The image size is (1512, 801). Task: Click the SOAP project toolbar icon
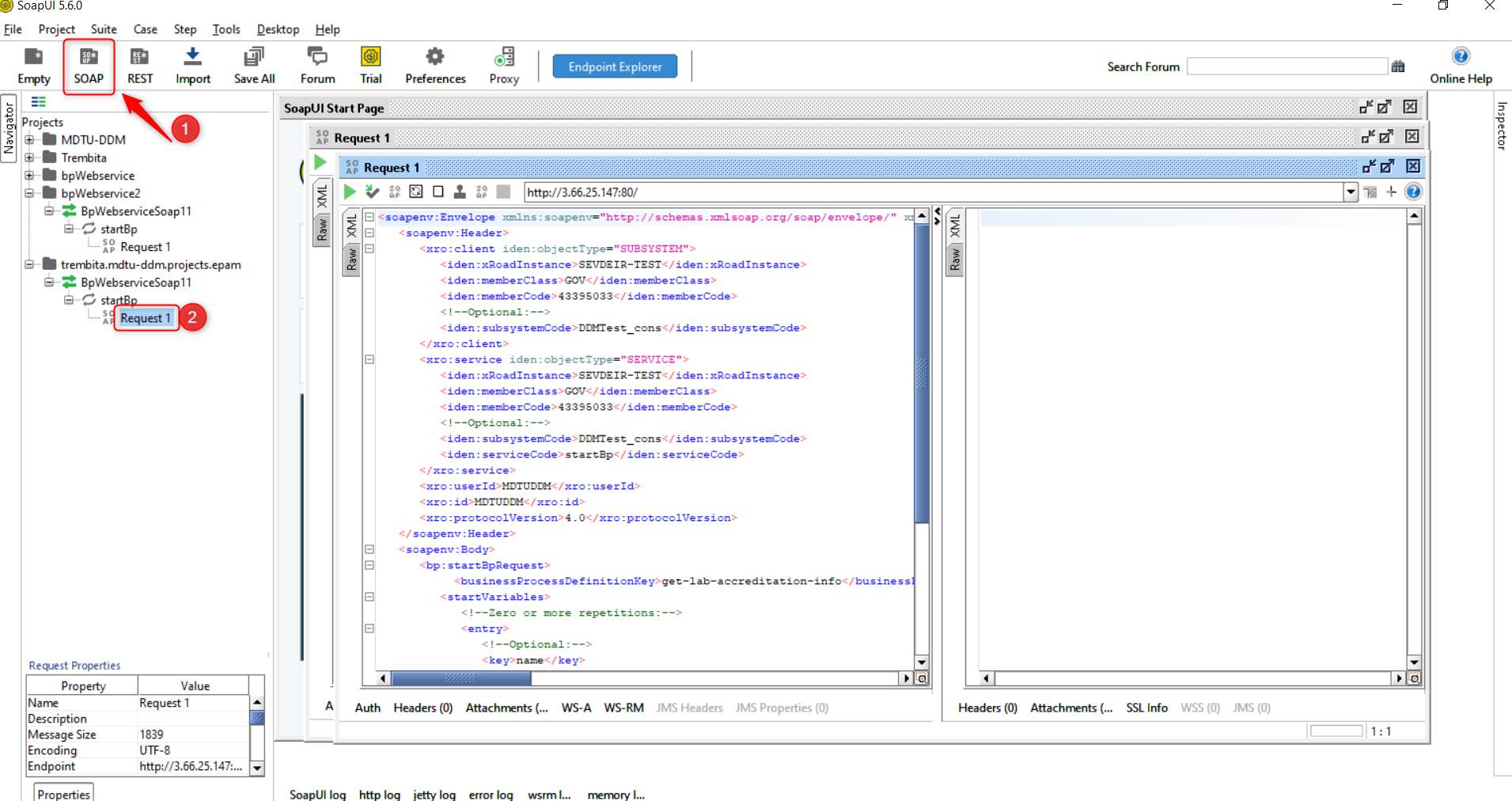point(89,65)
